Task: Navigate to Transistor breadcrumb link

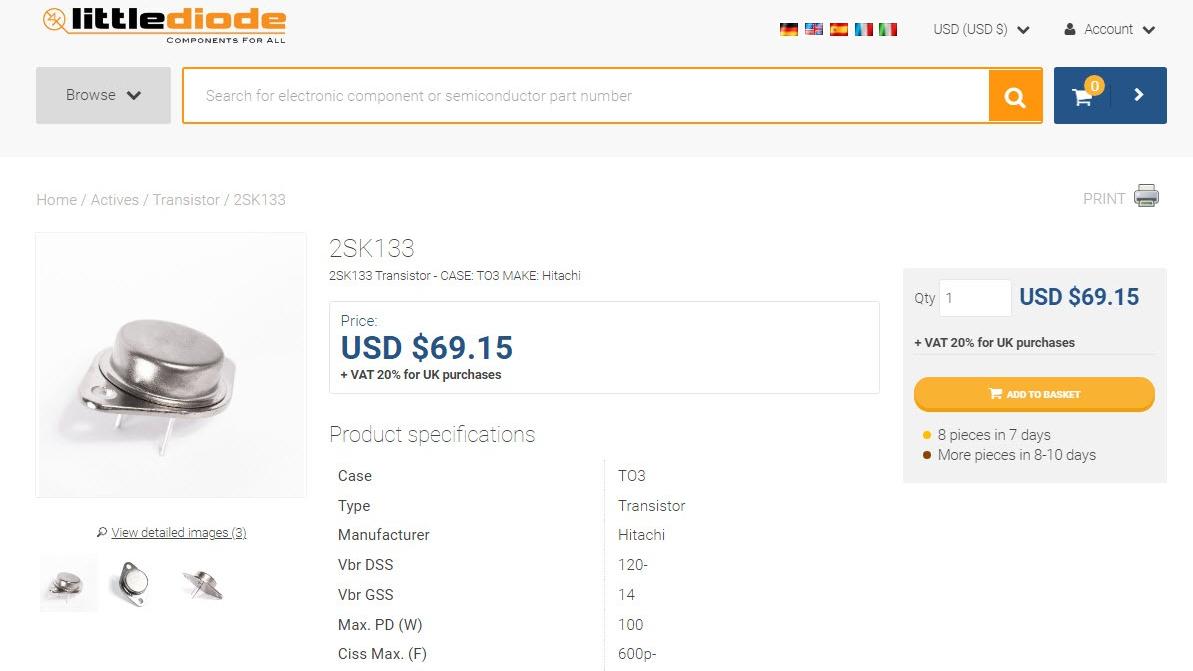Action: [x=186, y=200]
